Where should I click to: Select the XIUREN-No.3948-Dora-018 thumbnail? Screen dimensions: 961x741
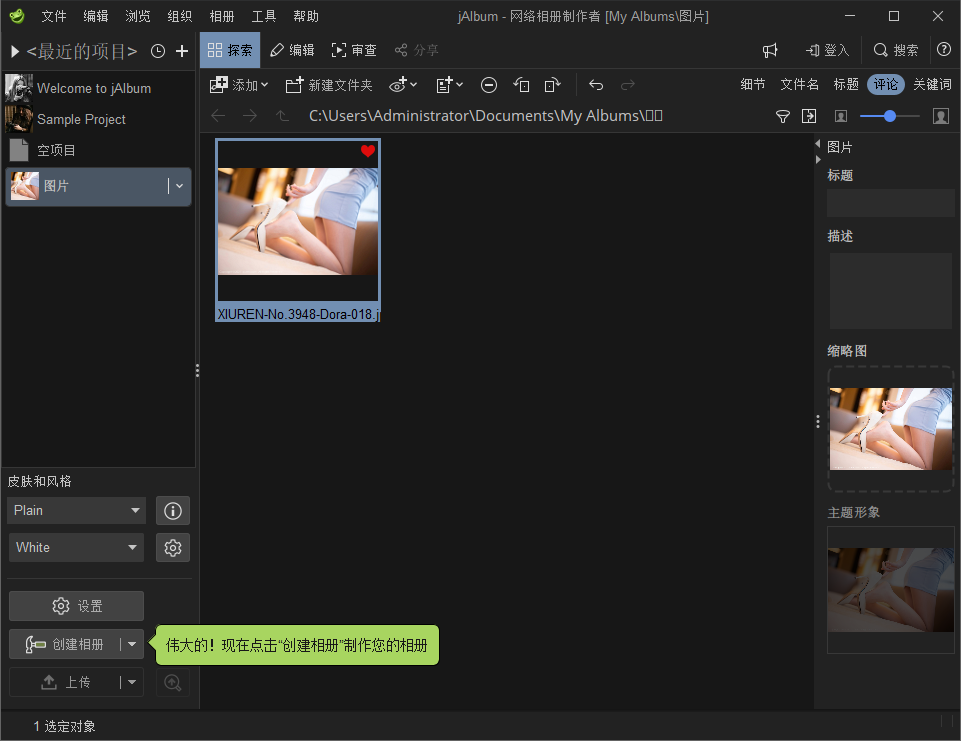[x=298, y=230]
